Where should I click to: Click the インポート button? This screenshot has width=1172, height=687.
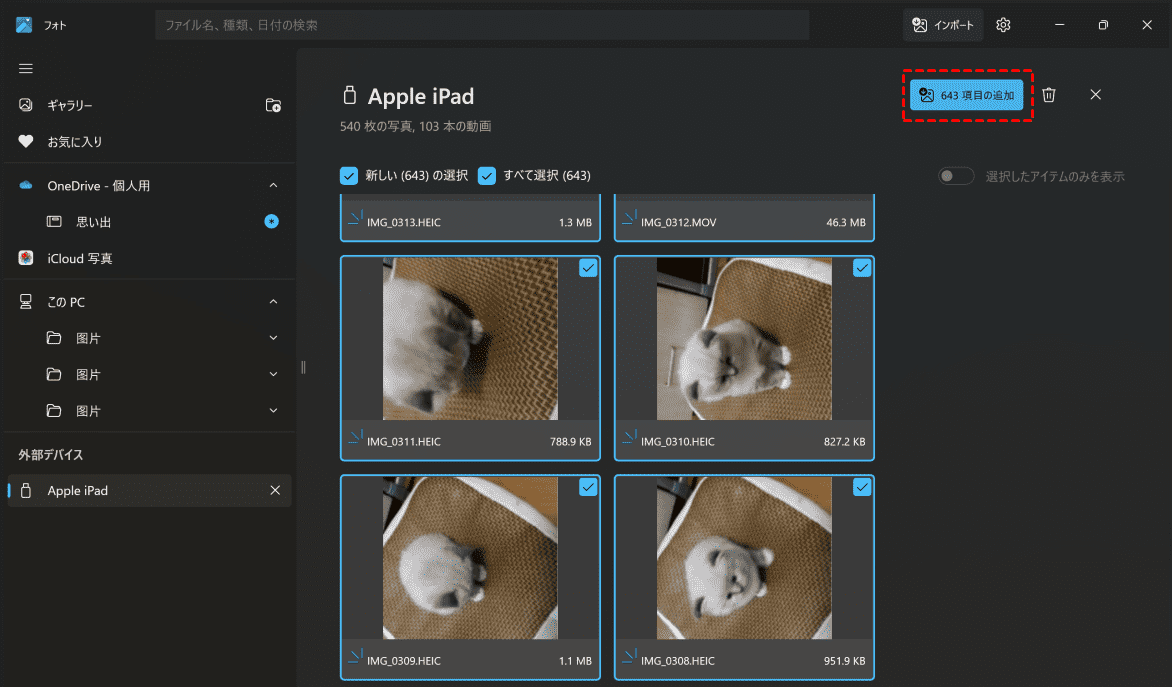coord(943,25)
